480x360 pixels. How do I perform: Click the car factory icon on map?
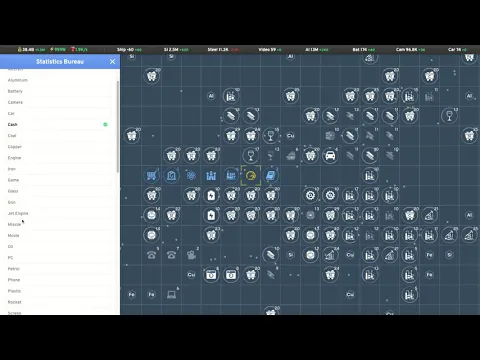pyautogui.click(x=330, y=155)
